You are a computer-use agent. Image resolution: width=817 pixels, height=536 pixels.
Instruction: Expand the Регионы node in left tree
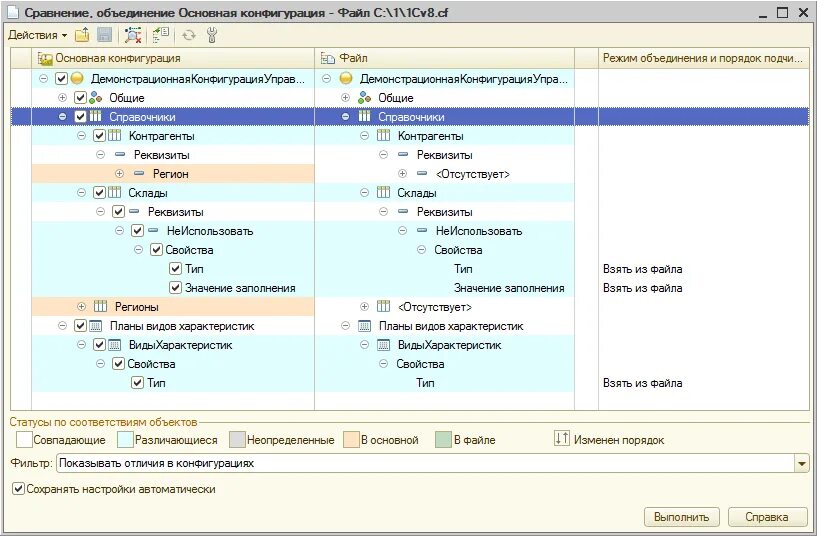[x=81, y=307]
